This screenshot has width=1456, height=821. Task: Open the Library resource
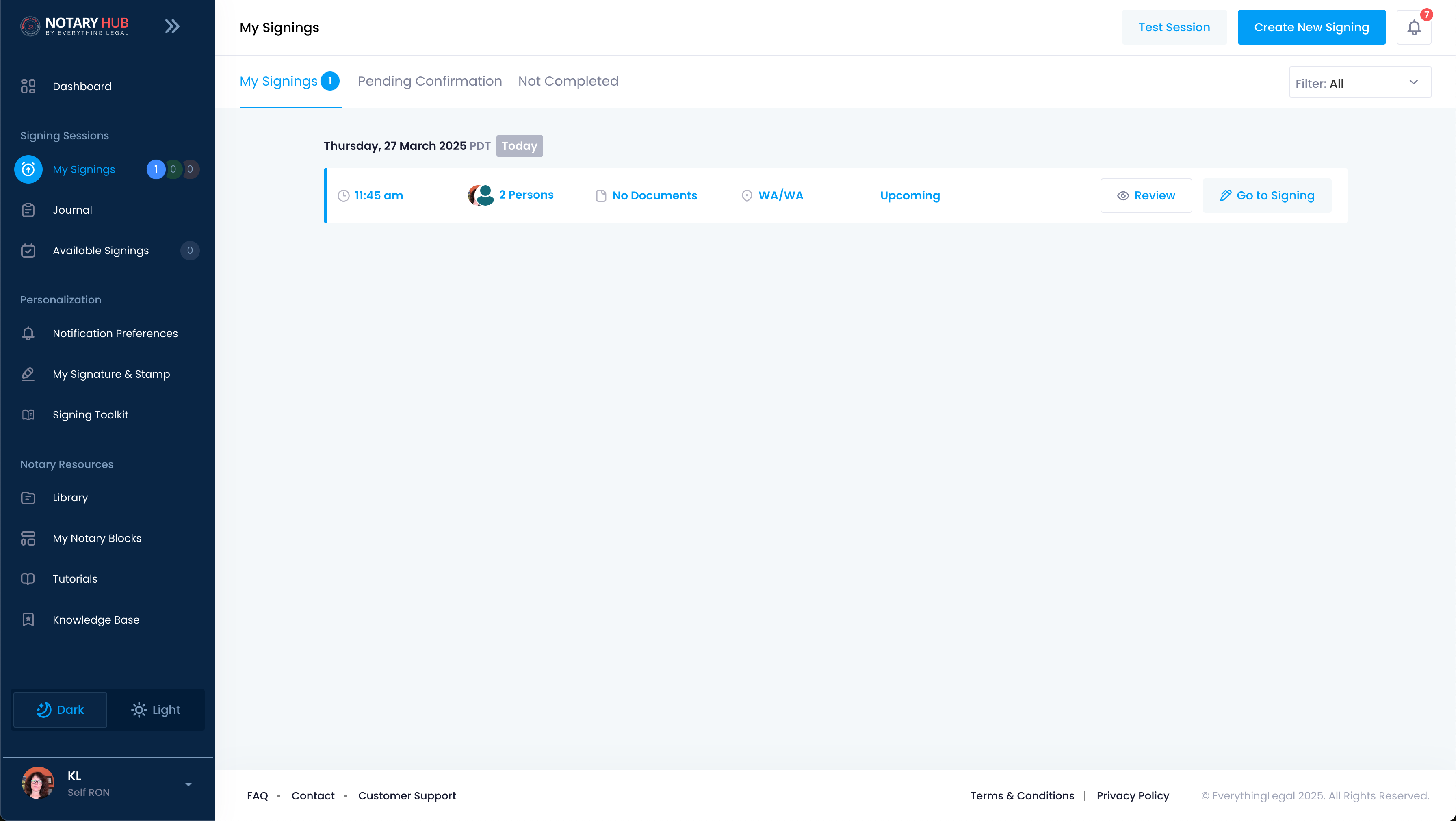pos(70,498)
